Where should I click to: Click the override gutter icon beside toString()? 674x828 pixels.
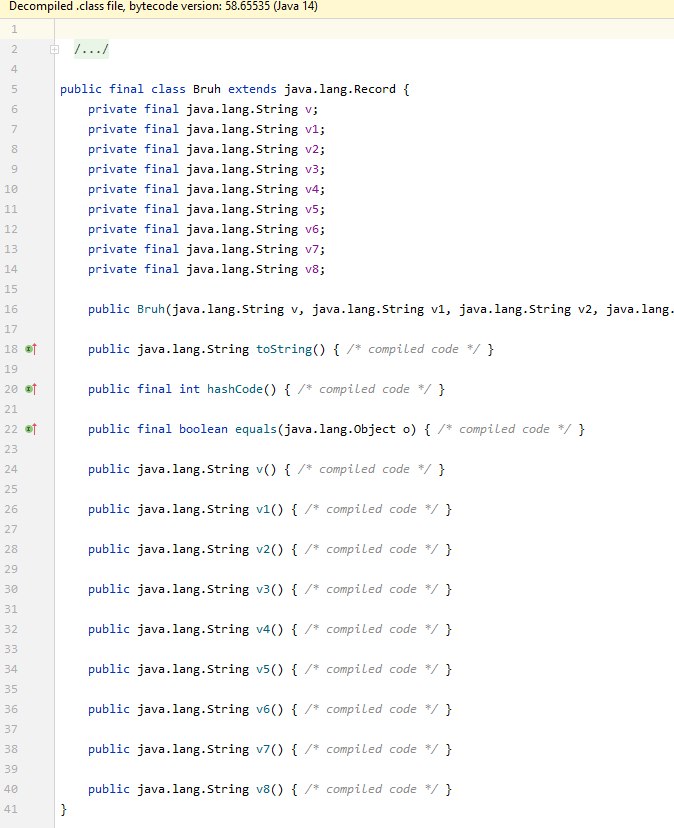(31, 349)
